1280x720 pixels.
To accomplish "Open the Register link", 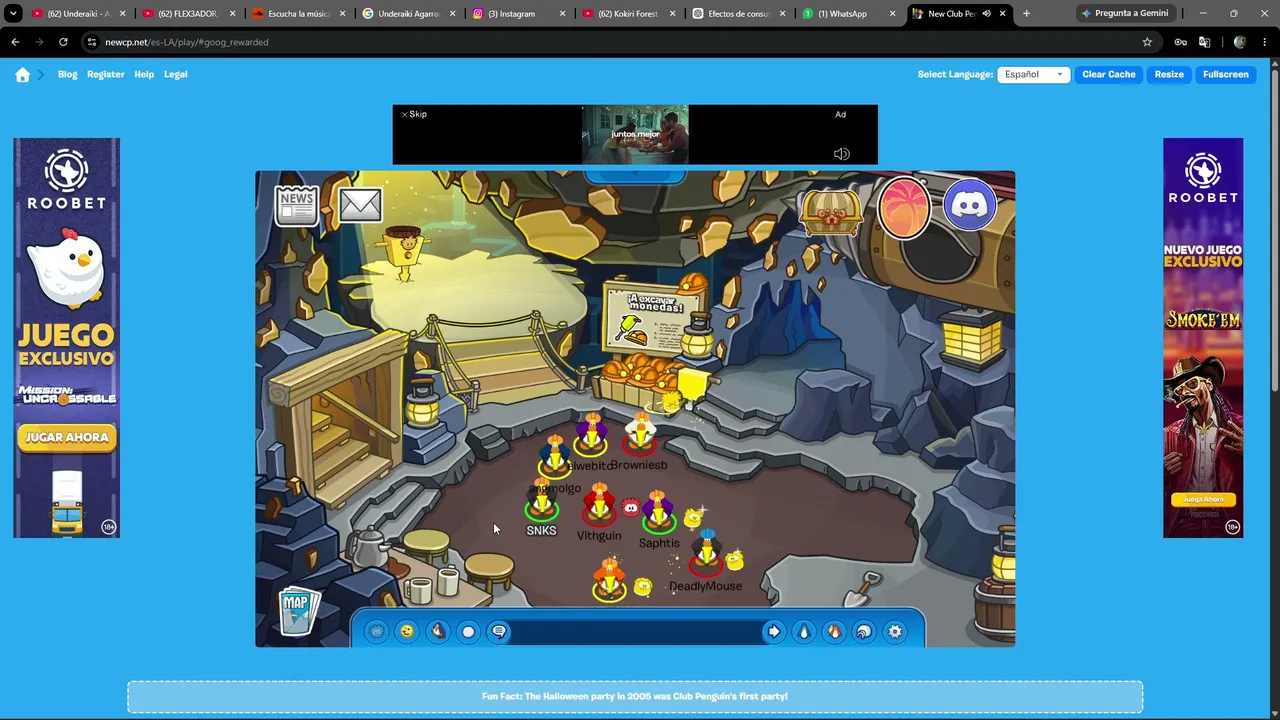I will [x=105, y=75].
